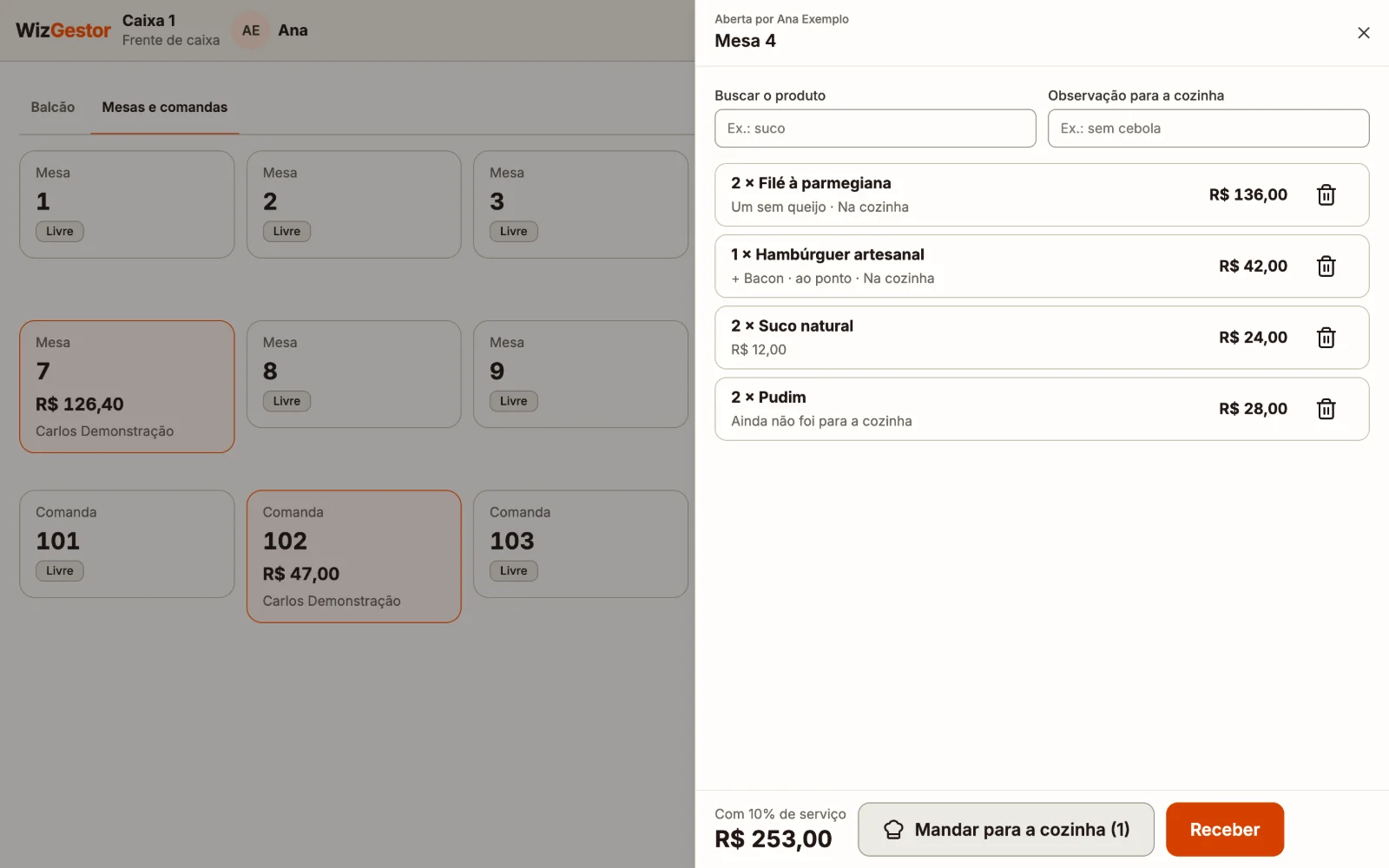Switch to the Balcão tab
Image resolution: width=1389 pixels, height=868 pixels.
(53, 108)
